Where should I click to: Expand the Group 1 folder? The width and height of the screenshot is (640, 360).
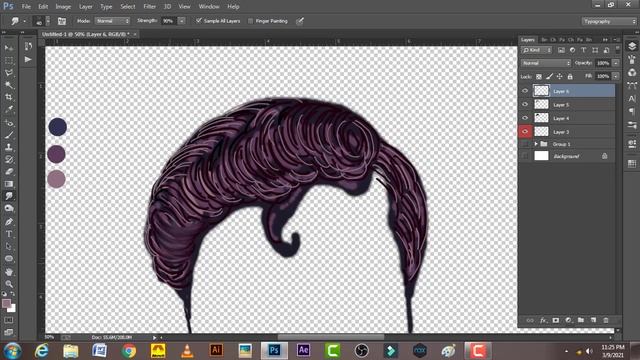pos(536,144)
